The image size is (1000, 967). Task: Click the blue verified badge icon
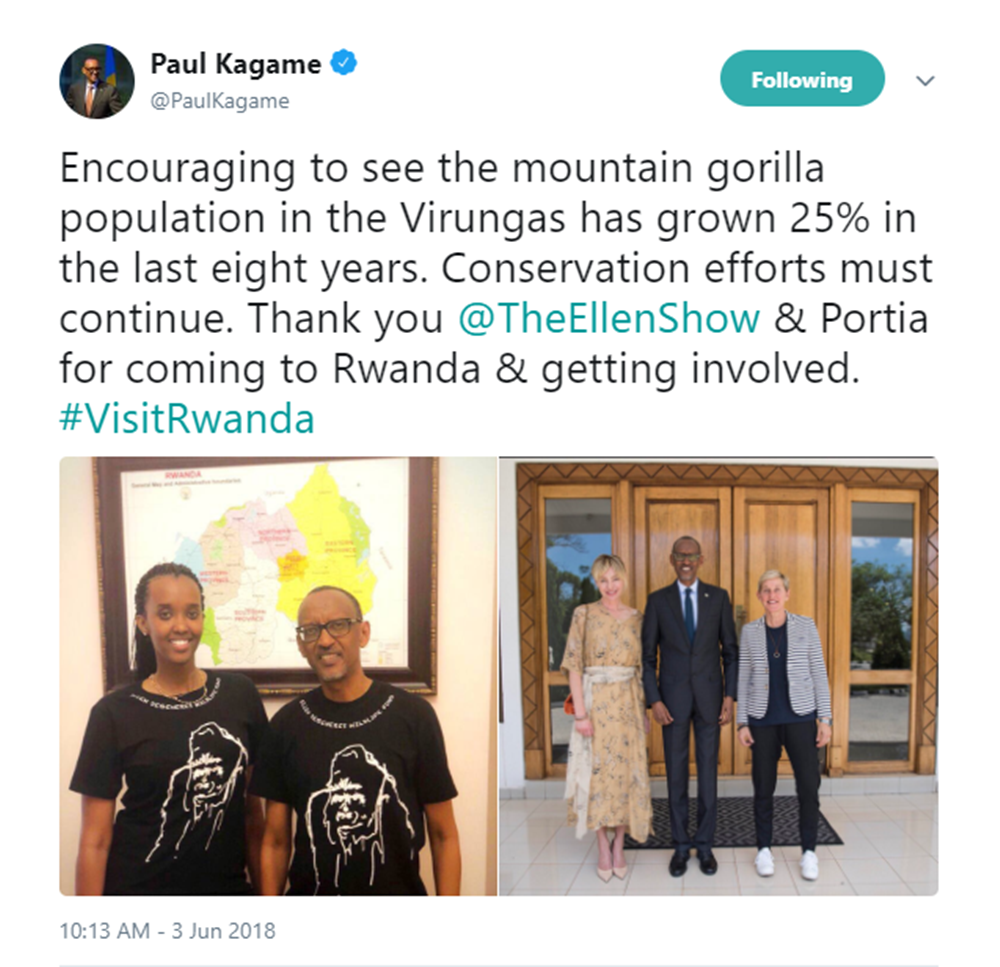tap(344, 63)
